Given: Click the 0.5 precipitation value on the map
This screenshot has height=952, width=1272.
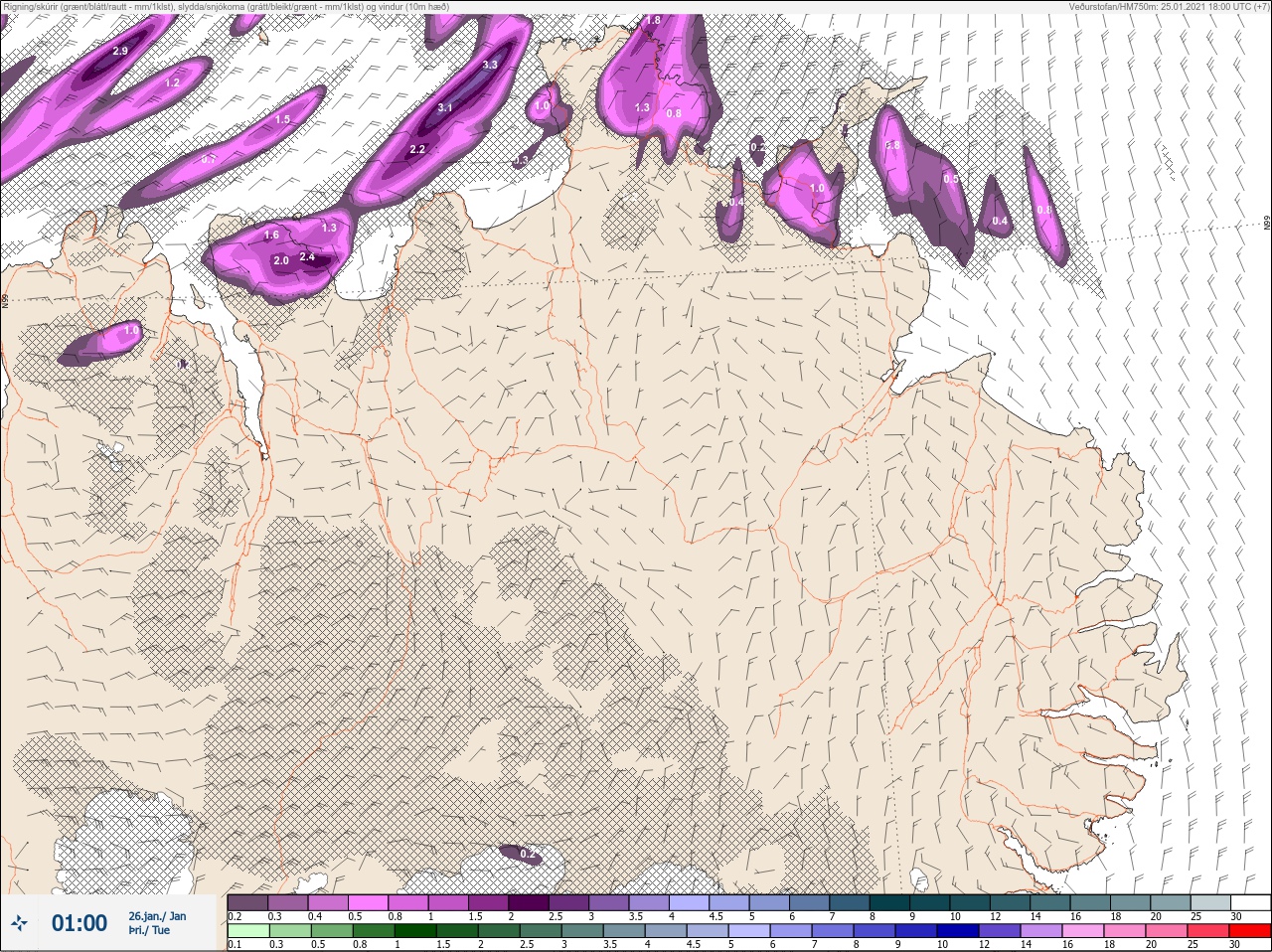Looking at the screenshot, I should [x=951, y=179].
